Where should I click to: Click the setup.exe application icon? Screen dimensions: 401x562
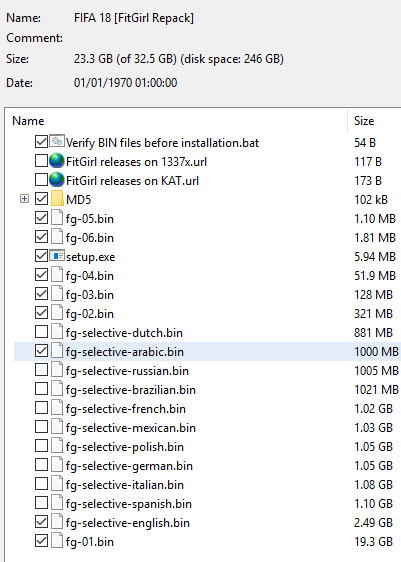tap(57, 256)
